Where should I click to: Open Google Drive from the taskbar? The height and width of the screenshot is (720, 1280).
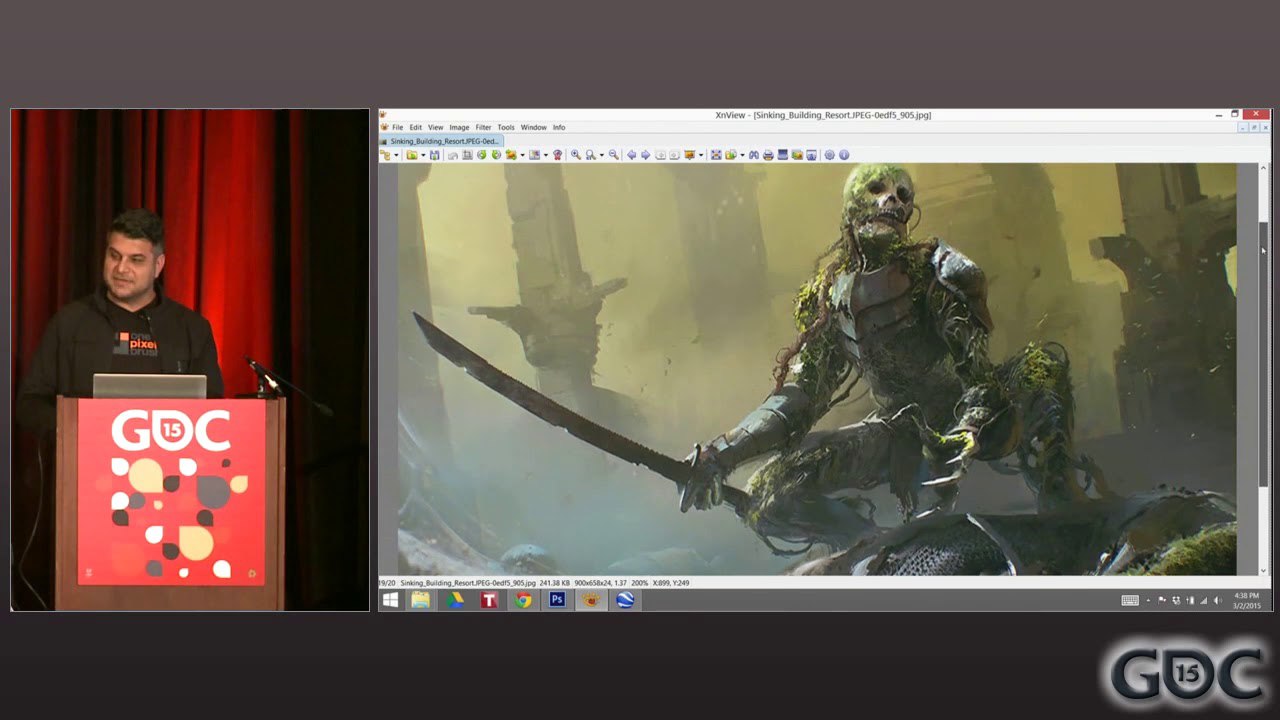pos(455,600)
